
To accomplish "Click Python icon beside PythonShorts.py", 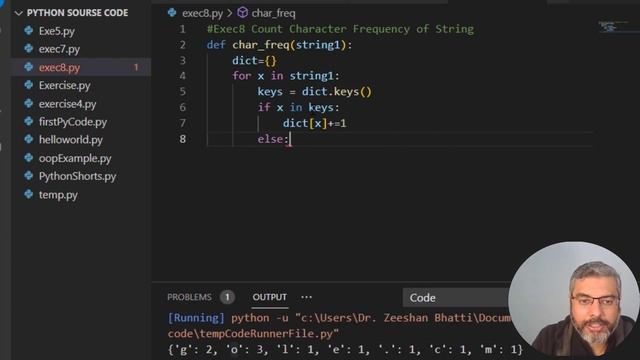I will pos(29,176).
